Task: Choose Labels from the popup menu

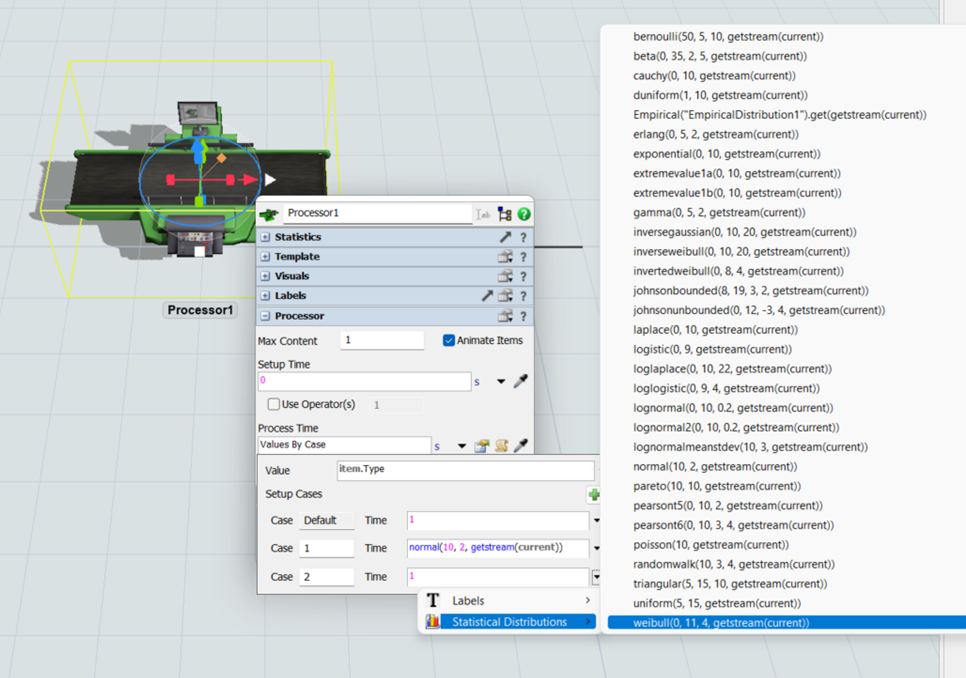Action: click(x=468, y=601)
